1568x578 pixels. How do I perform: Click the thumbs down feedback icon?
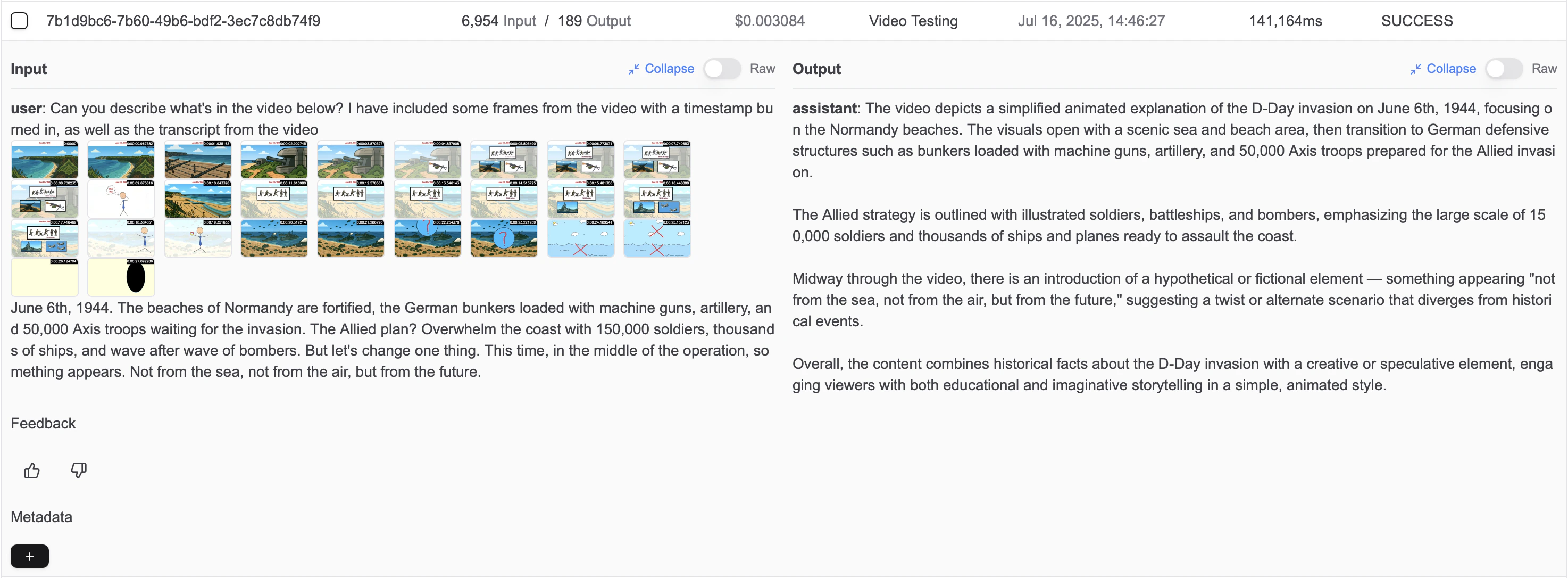tap(79, 470)
